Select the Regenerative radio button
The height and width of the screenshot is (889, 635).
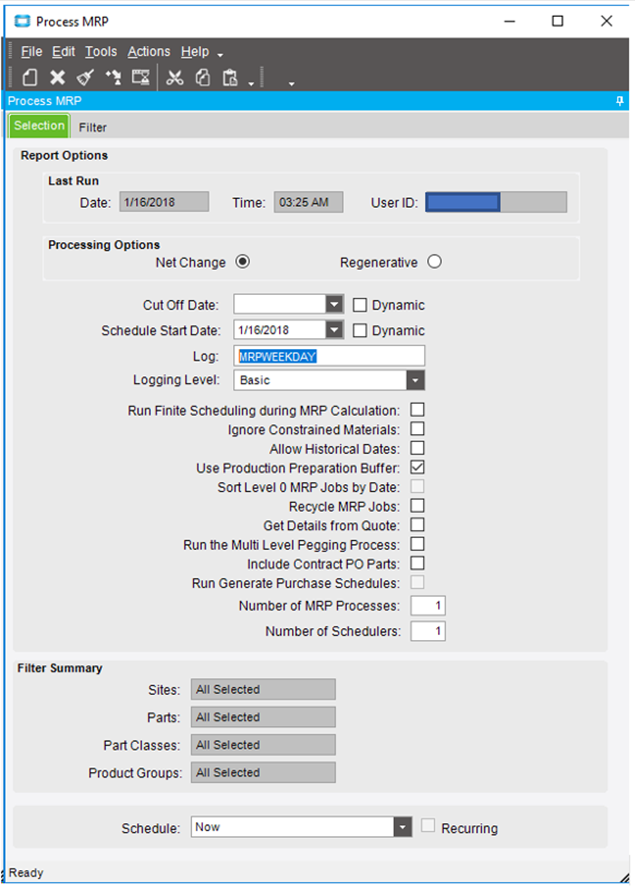coord(434,262)
